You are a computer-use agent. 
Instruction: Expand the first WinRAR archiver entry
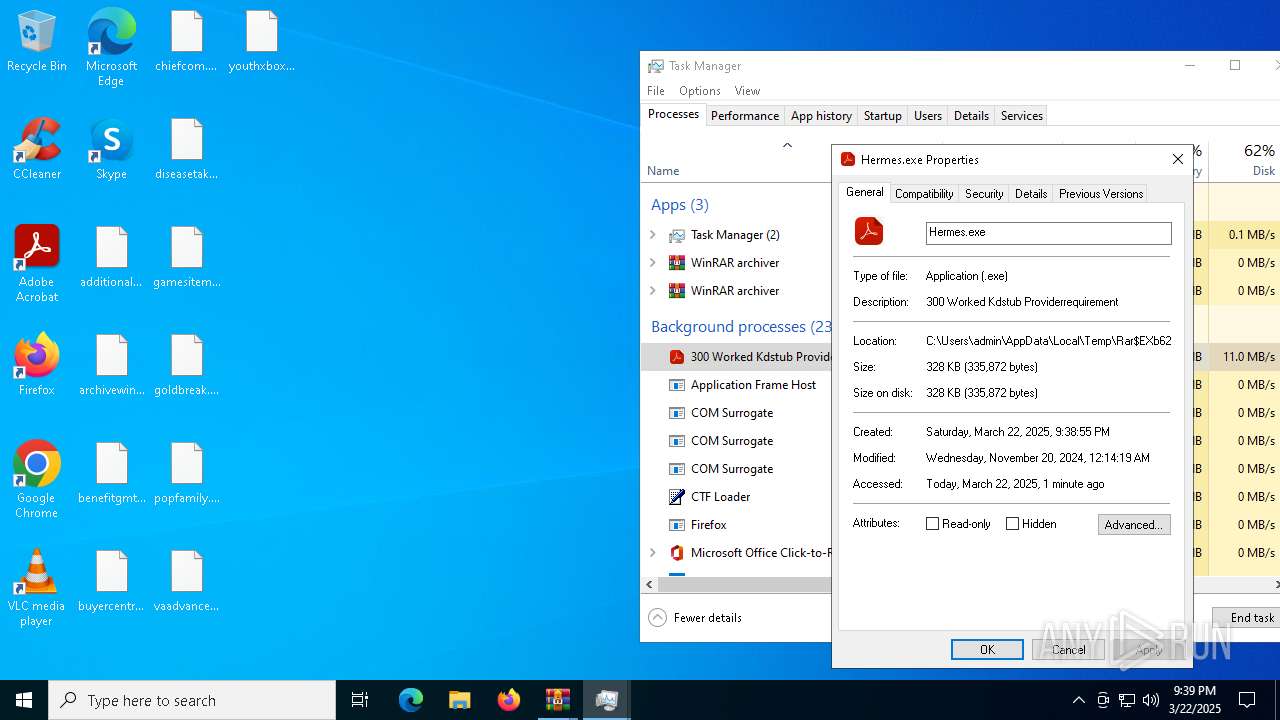pos(653,263)
